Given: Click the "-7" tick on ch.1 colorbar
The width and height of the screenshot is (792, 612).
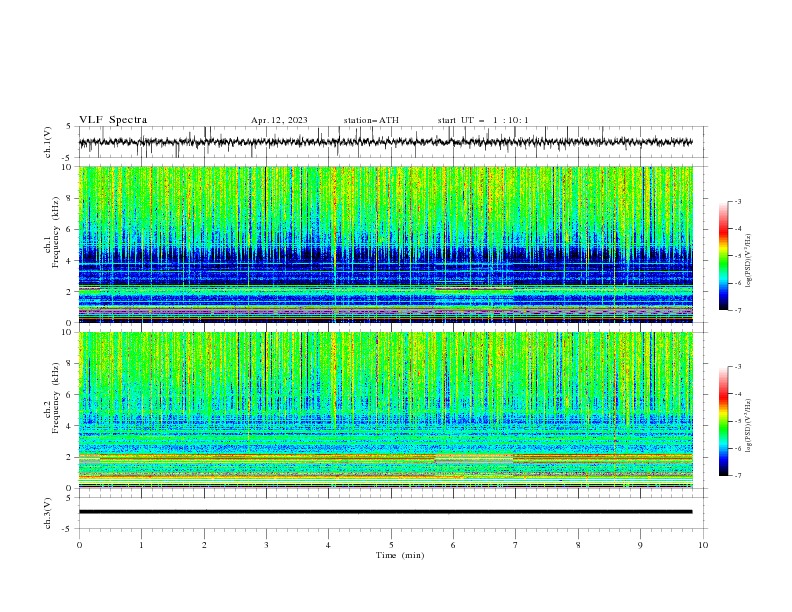Looking at the screenshot, I should tap(737, 310).
